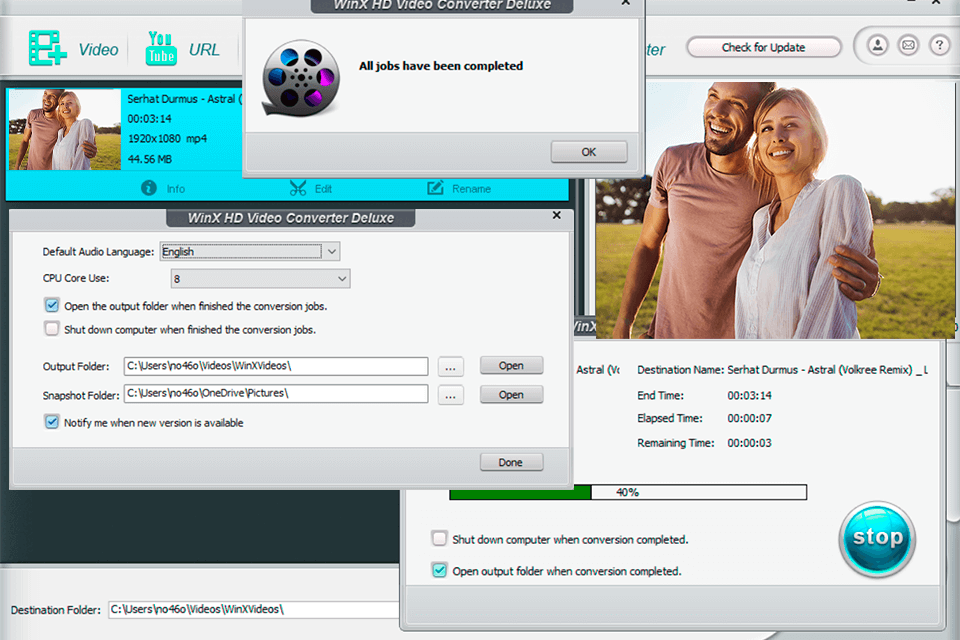Screen dimensions: 960x640
Task: Click the Info icon for the video
Action: [148, 188]
